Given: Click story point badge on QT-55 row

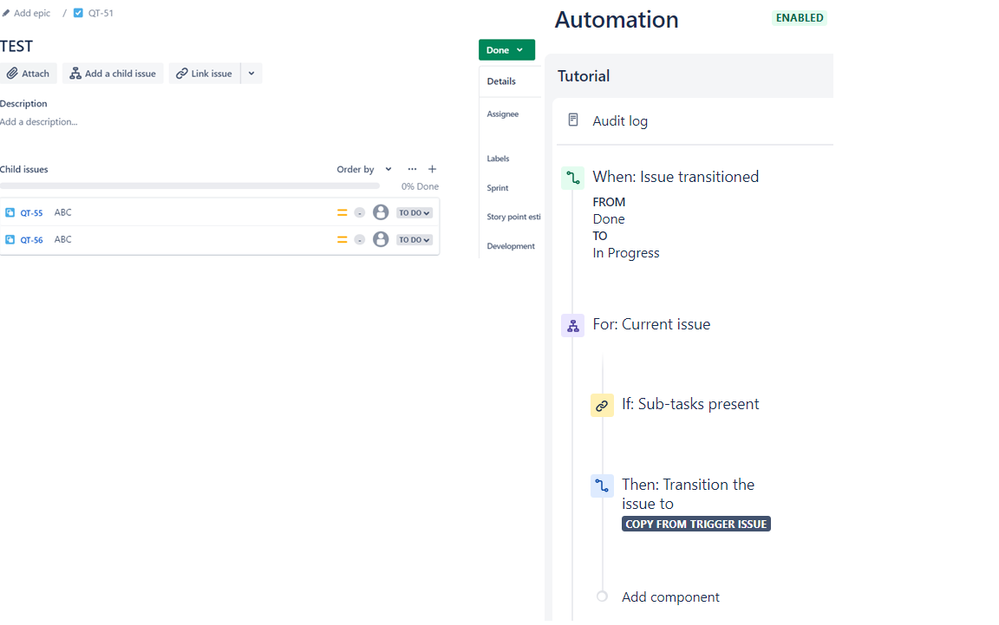Looking at the screenshot, I should coord(360,213).
